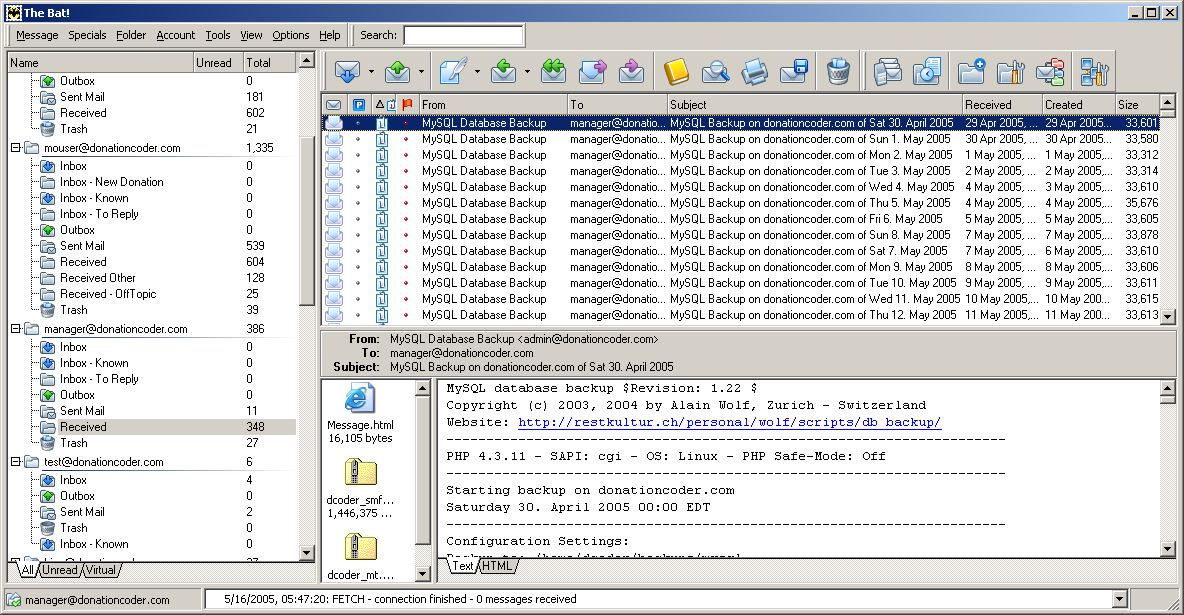Collapse the manager@donationcoder.com account tree

coord(15,329)
